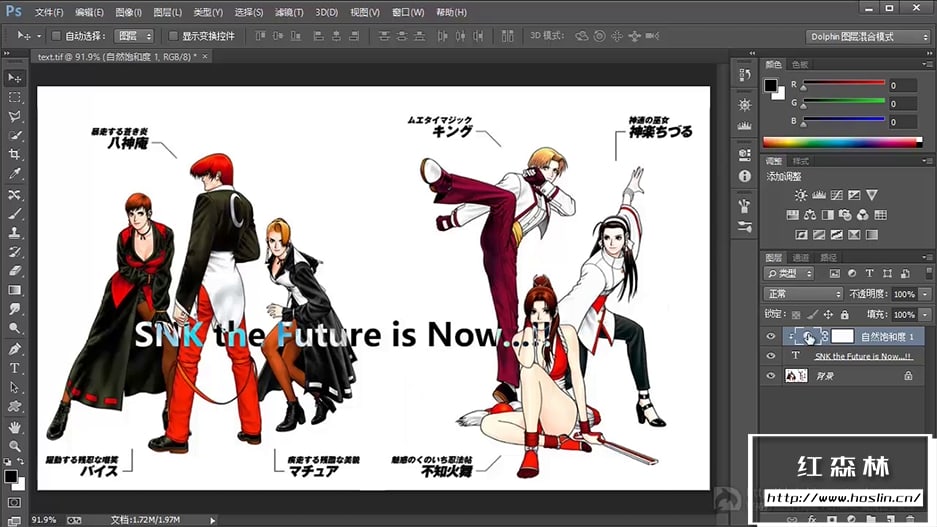This screenshot has height=527, width=937.
Task: Toggle the layer filter on/off switch
Action: 929,273
